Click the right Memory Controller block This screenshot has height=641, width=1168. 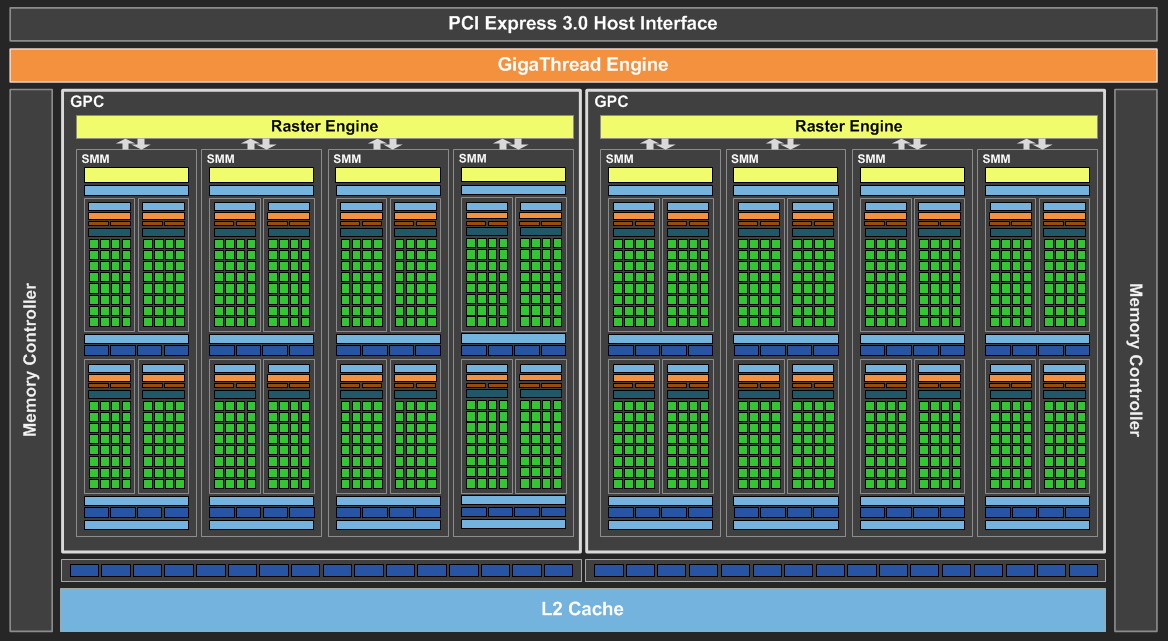pyautogui.click(x=1135, y=360)
